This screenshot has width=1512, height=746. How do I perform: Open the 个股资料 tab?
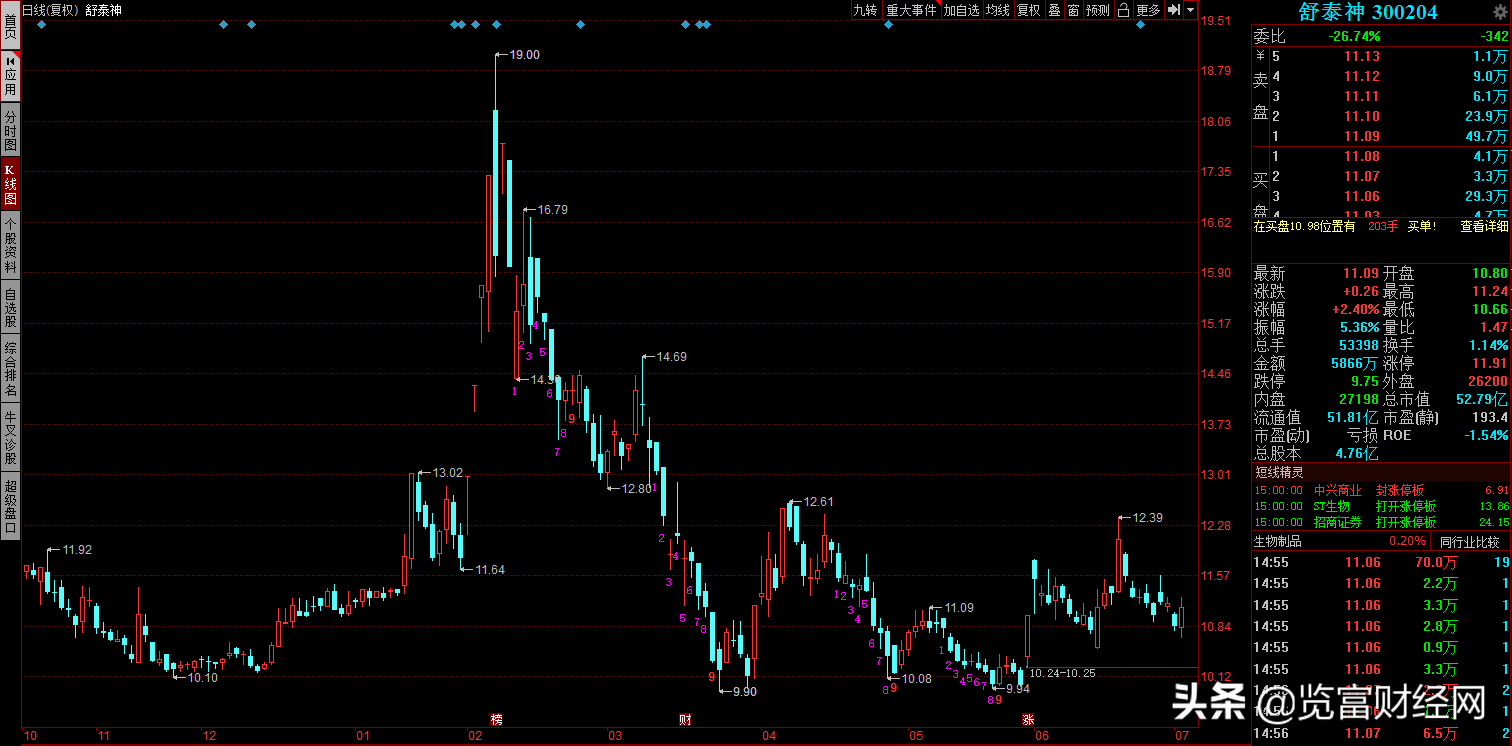point(10,246)
